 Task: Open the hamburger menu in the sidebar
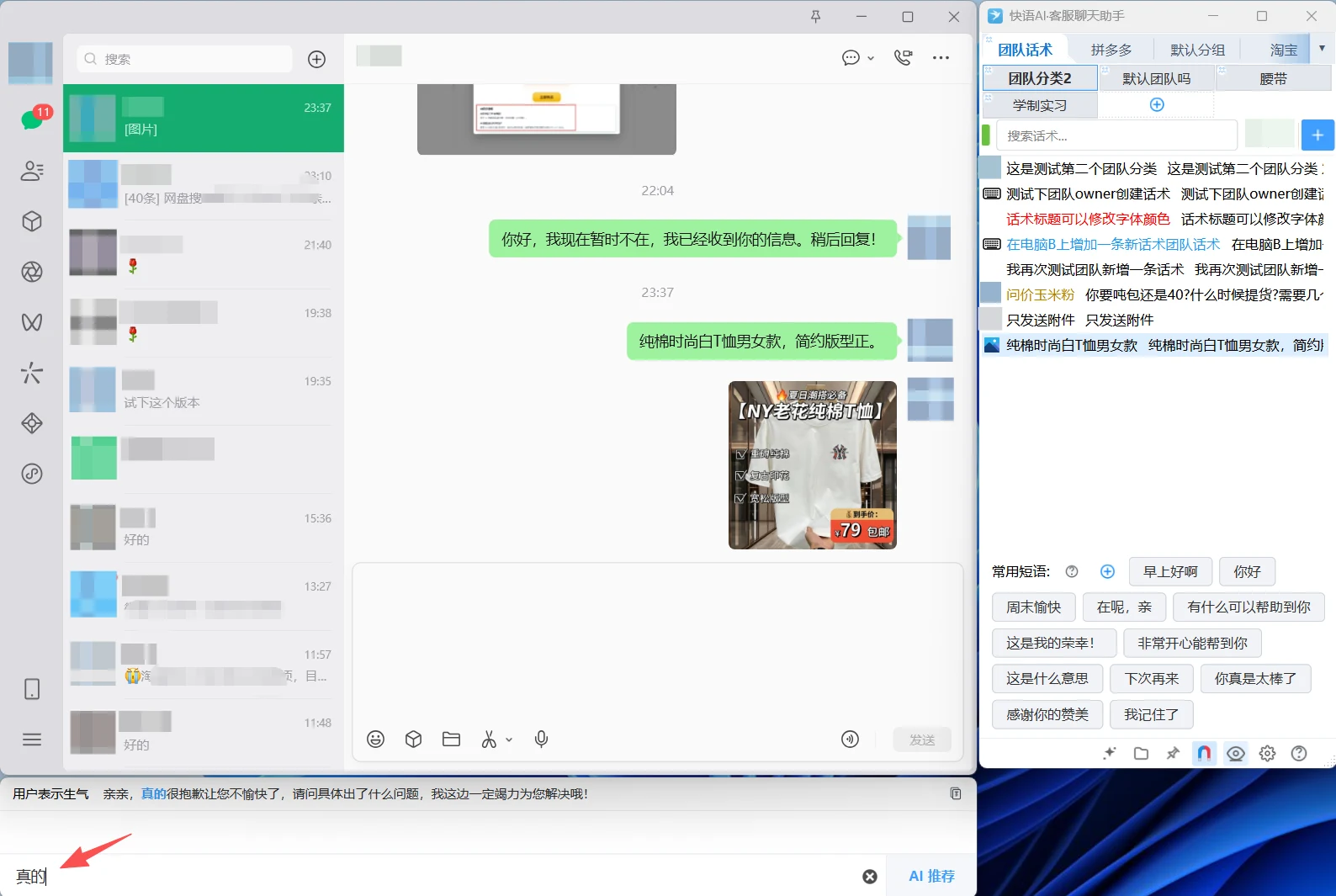point(32,740)
